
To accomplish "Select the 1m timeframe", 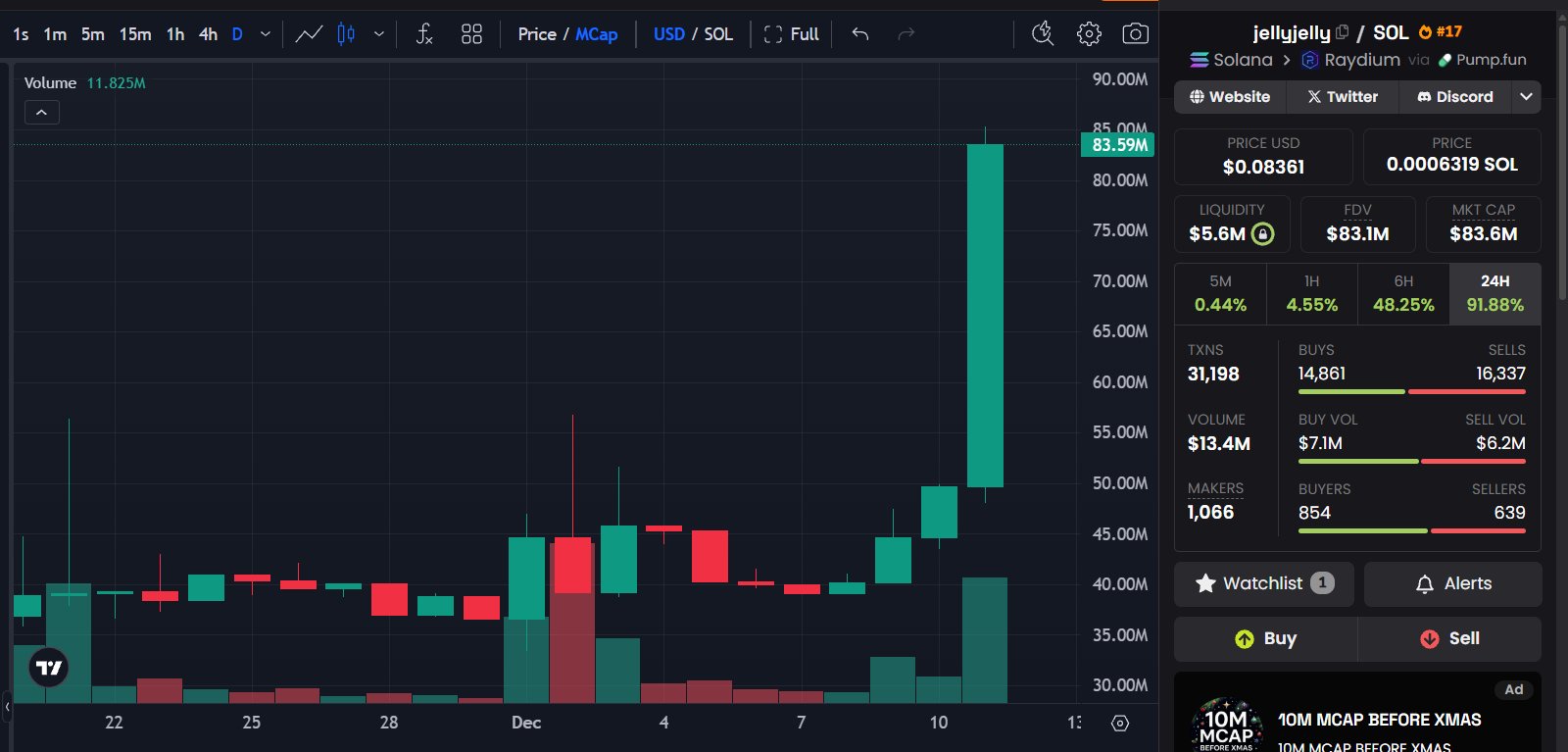I will (x=55, y=34).
